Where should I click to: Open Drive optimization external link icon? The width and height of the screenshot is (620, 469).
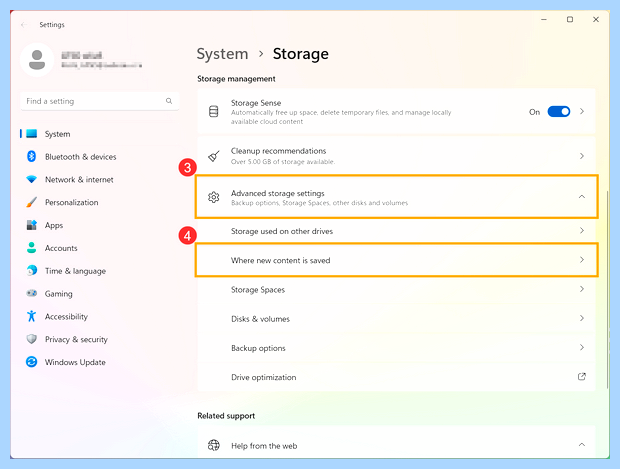[582, 376]
